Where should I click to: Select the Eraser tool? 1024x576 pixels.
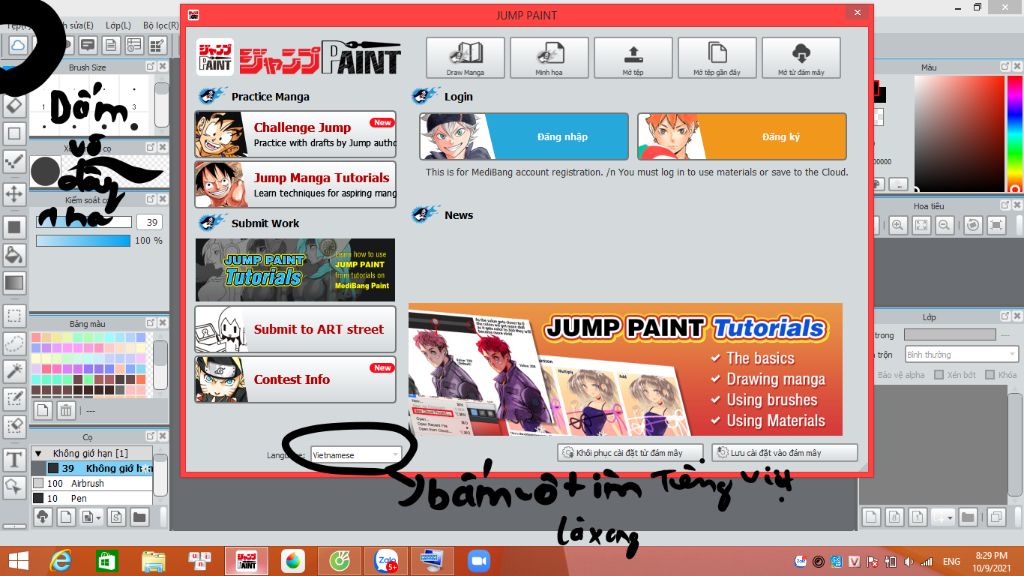point(14,105)
